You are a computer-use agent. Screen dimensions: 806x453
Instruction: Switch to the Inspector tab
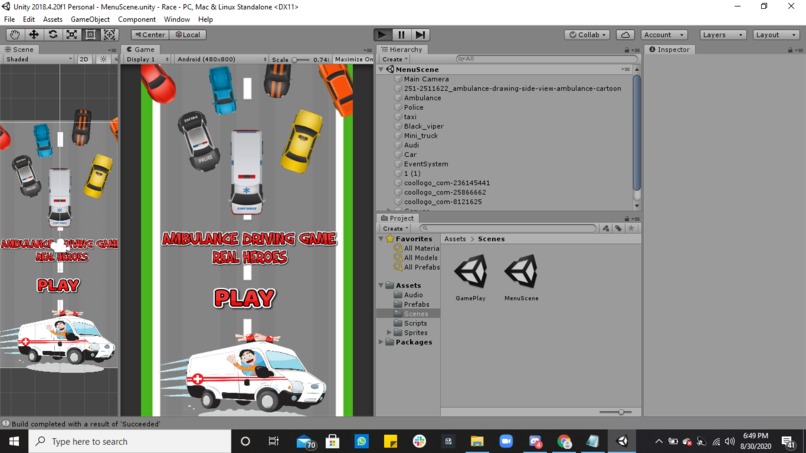pos(669,49)
